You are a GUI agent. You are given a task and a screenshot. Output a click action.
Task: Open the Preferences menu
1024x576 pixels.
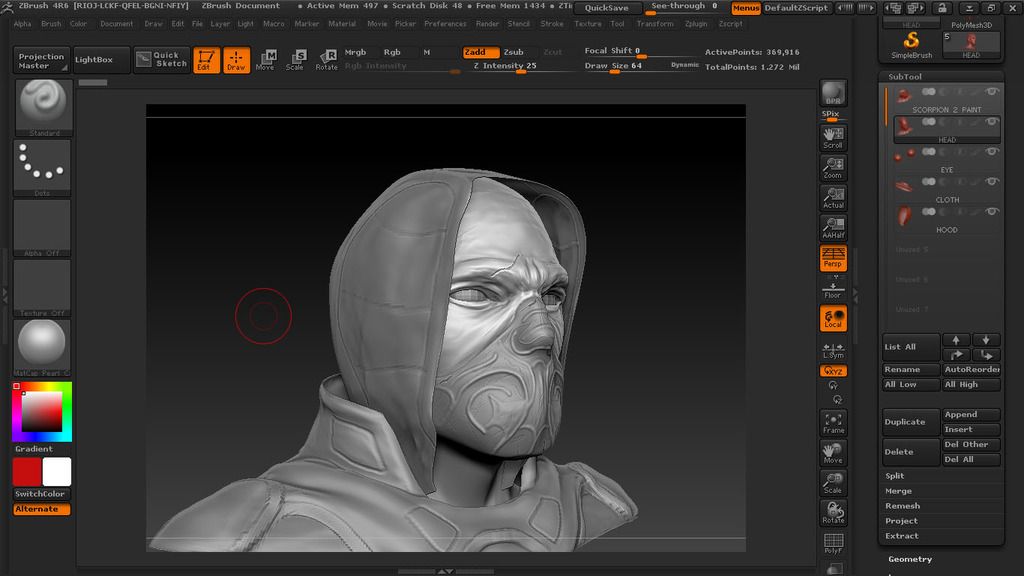pyautogui.click(x=445, y=24)
